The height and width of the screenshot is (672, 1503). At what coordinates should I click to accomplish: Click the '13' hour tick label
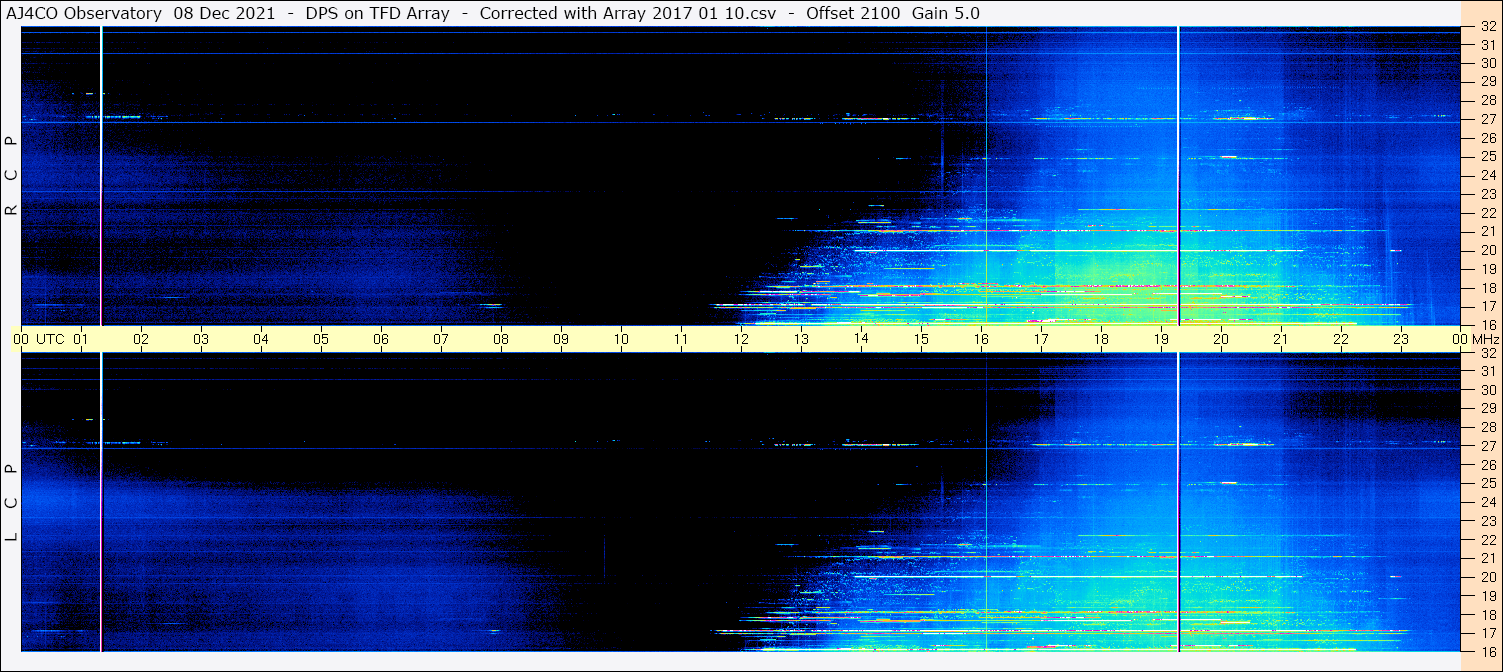tap(801, 339)
